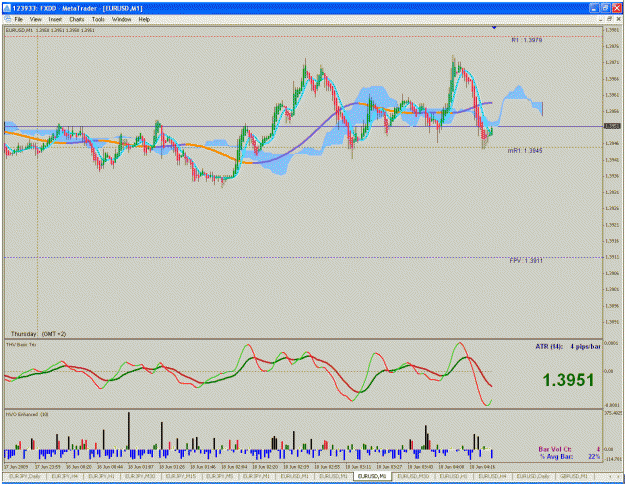Open the Insert menu
The image size is (625, 484).
[55, 19]
